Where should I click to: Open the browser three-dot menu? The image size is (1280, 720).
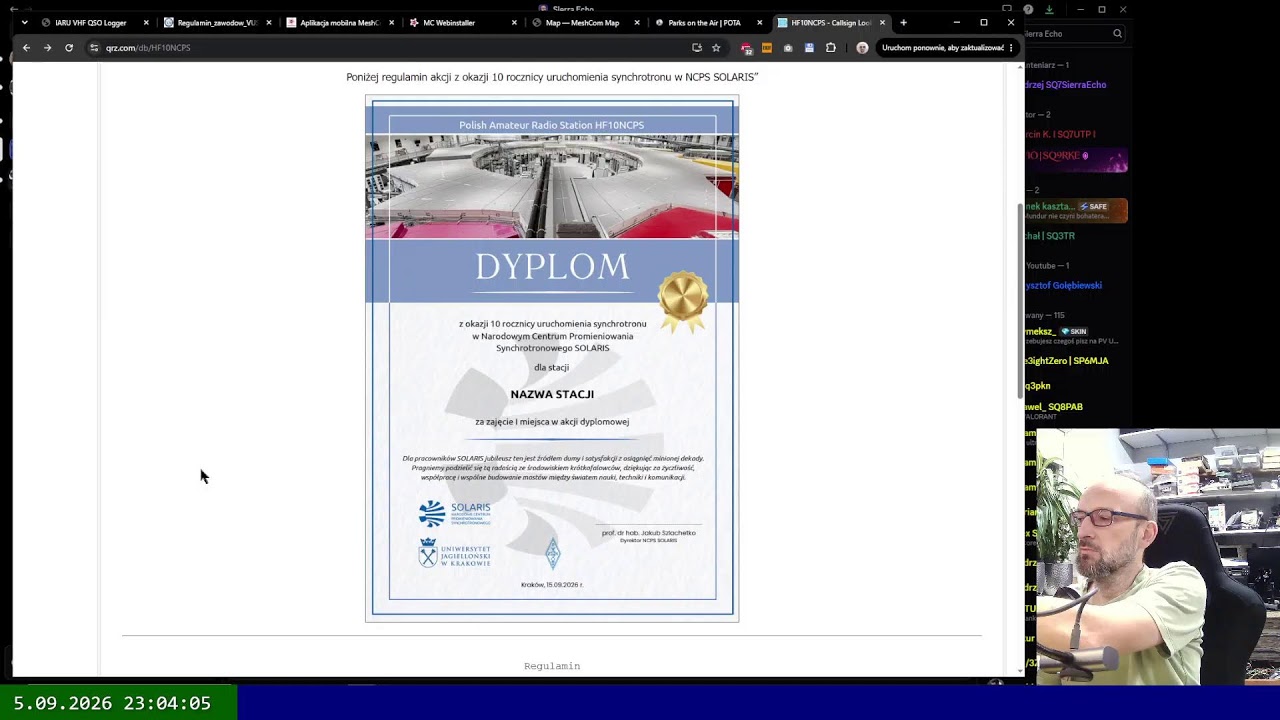point(1011,48)
